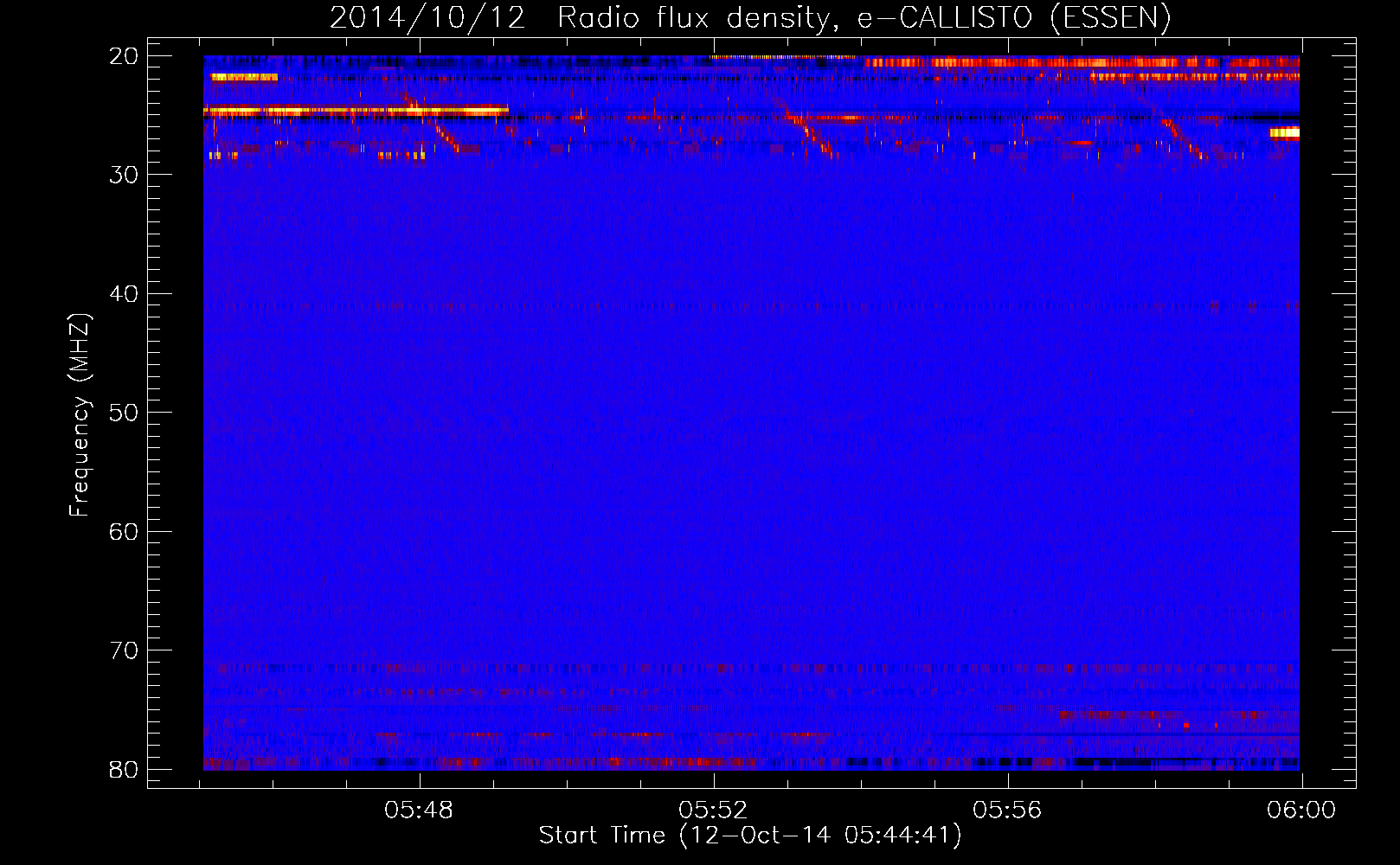
Task: Click the 05:52 time tick label
Action: pyautogui.click(x=714, y=810)
